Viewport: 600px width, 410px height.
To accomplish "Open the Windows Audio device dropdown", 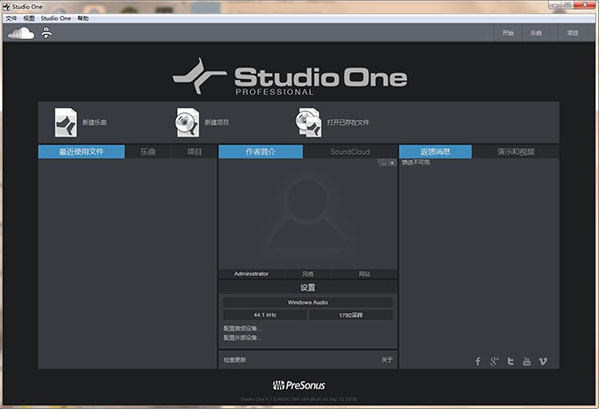I will tap(308, 302).
